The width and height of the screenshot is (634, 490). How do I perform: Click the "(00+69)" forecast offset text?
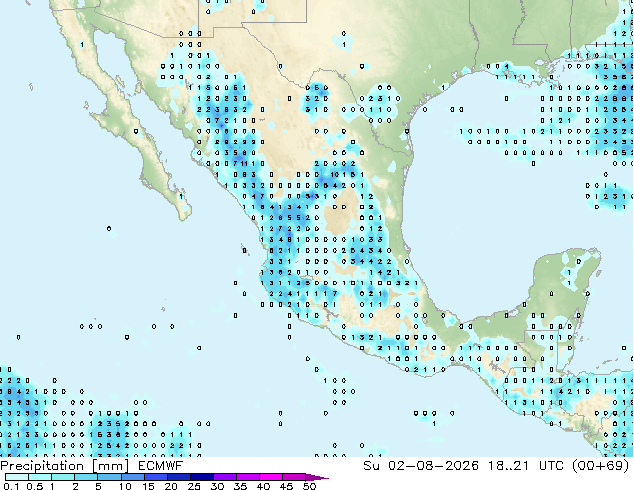point(601,466)
